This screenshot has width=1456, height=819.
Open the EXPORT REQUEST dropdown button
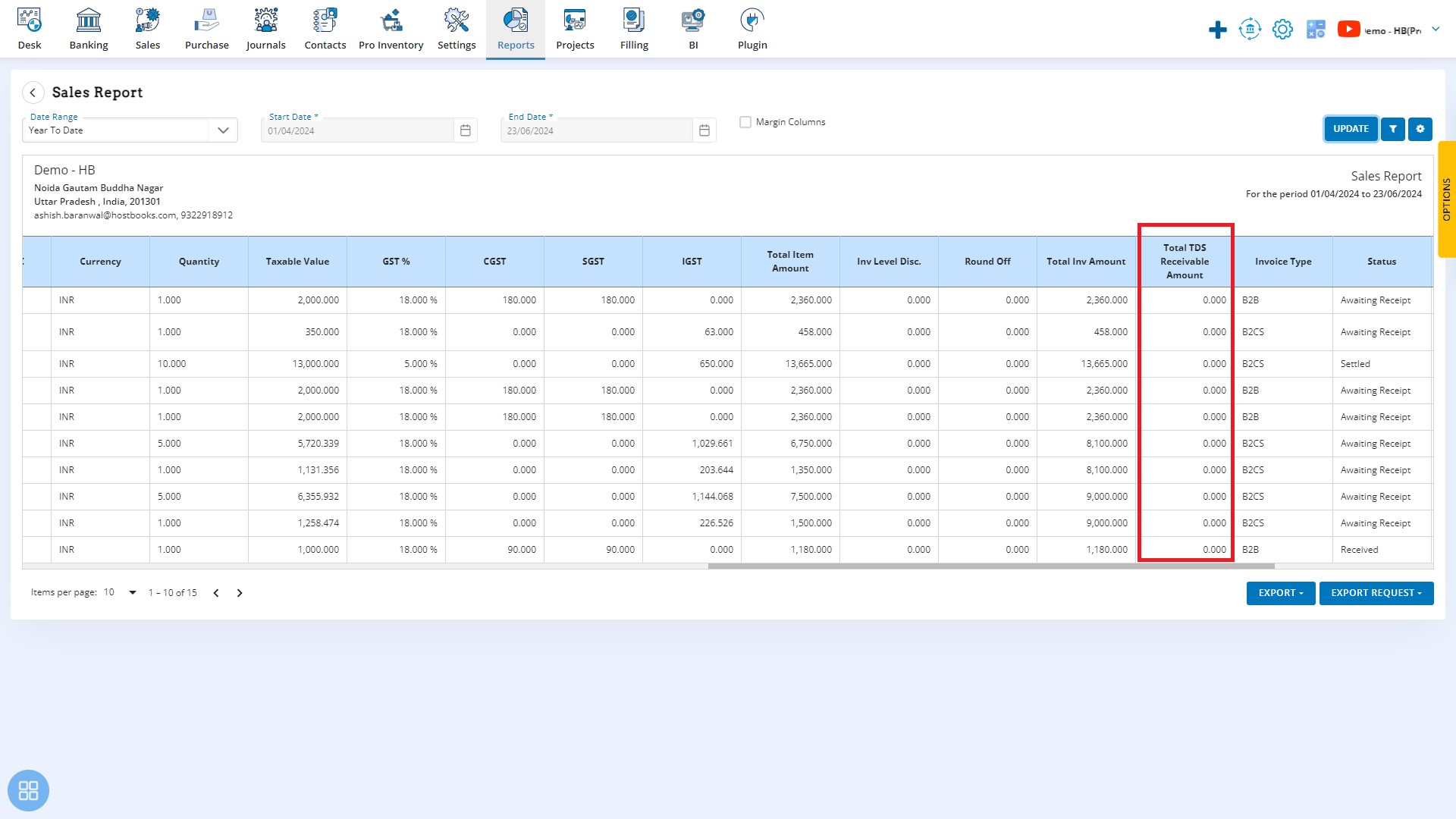(x=1376, y=593)
